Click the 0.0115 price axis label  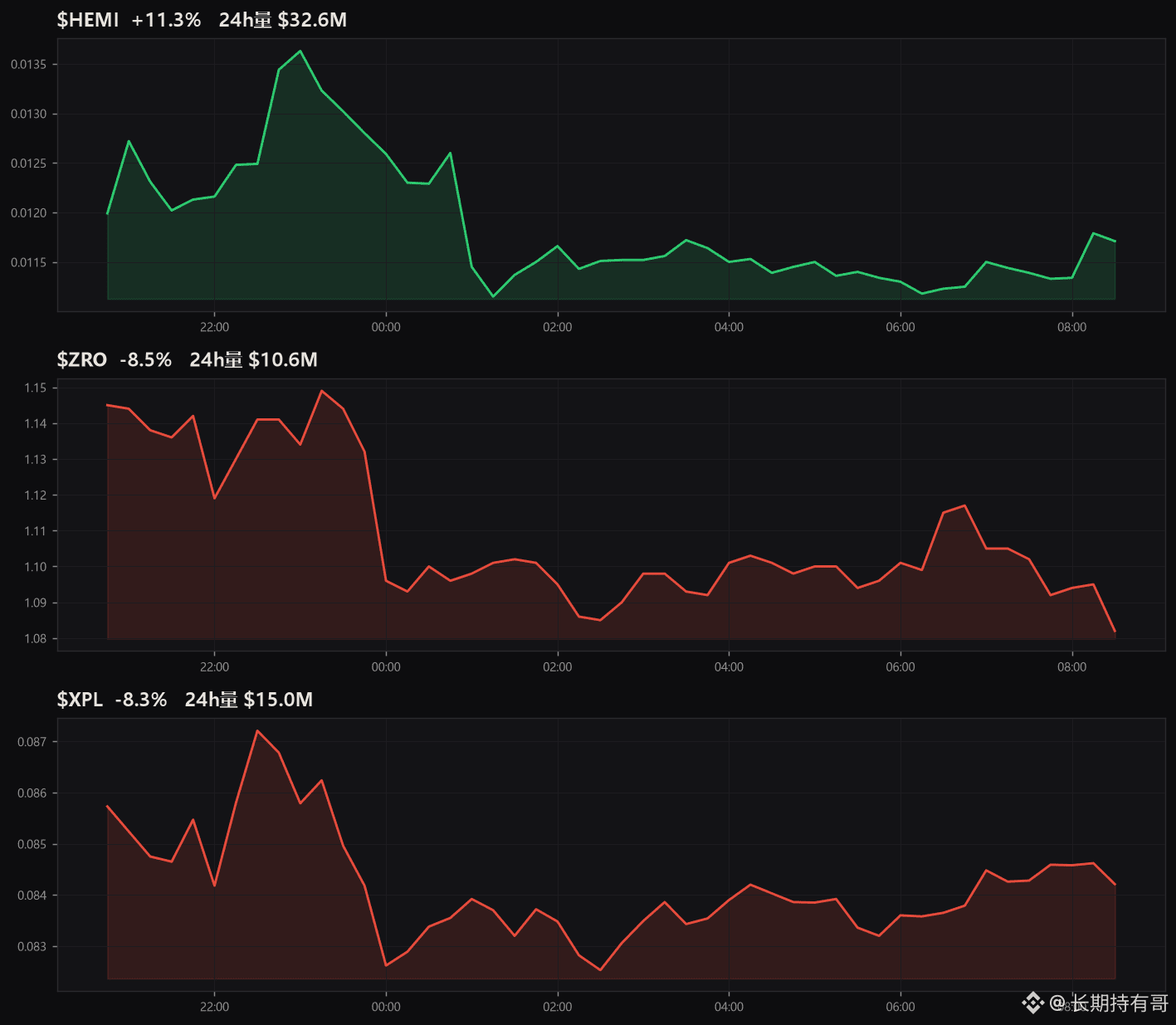tap(29, 263)
